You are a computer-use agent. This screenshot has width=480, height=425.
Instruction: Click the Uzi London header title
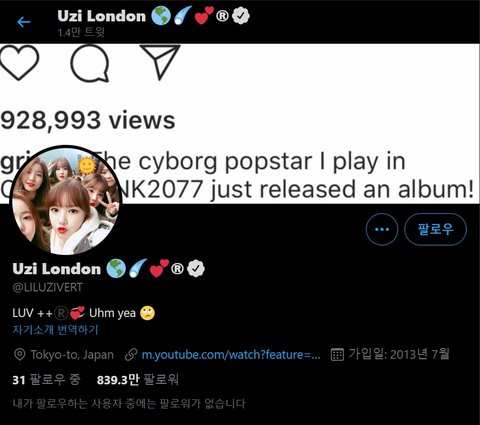(101, 16)
